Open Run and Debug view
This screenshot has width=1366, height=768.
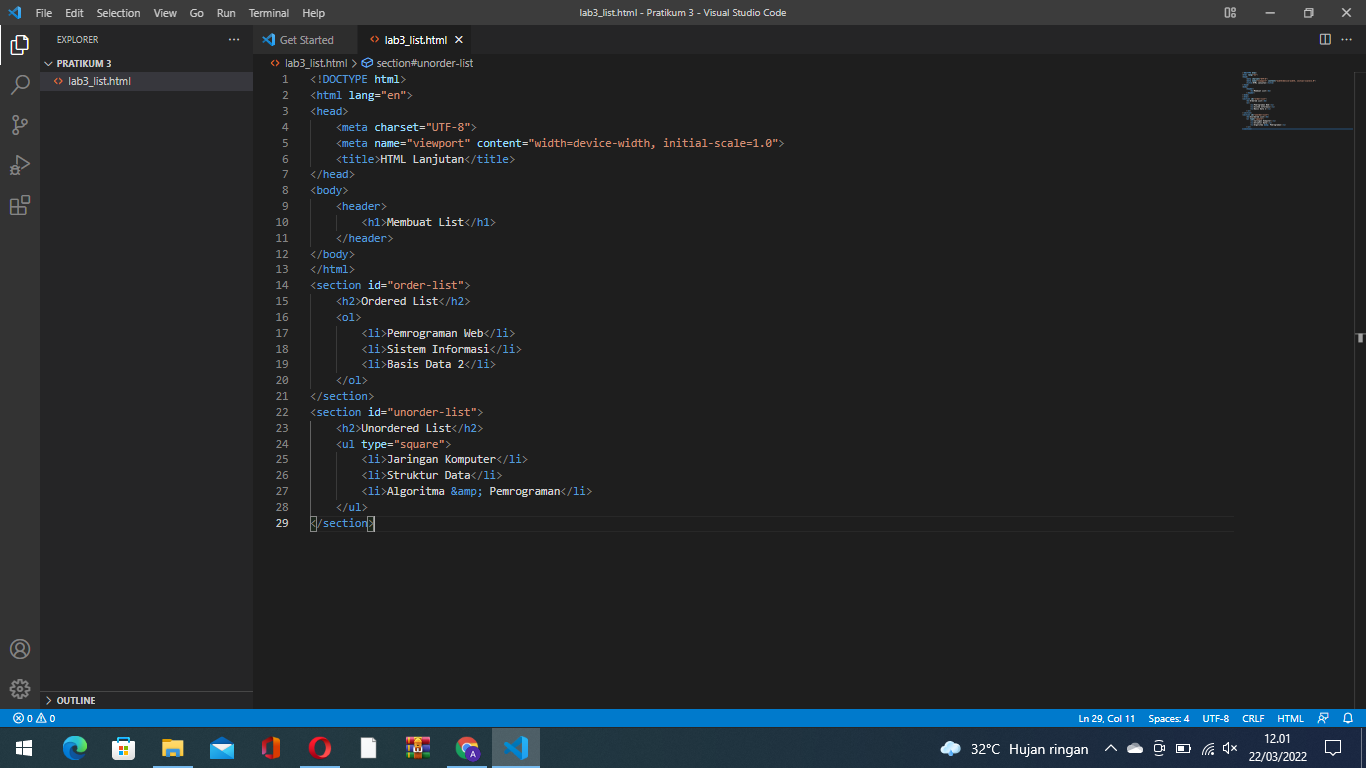tap(20, 164)
